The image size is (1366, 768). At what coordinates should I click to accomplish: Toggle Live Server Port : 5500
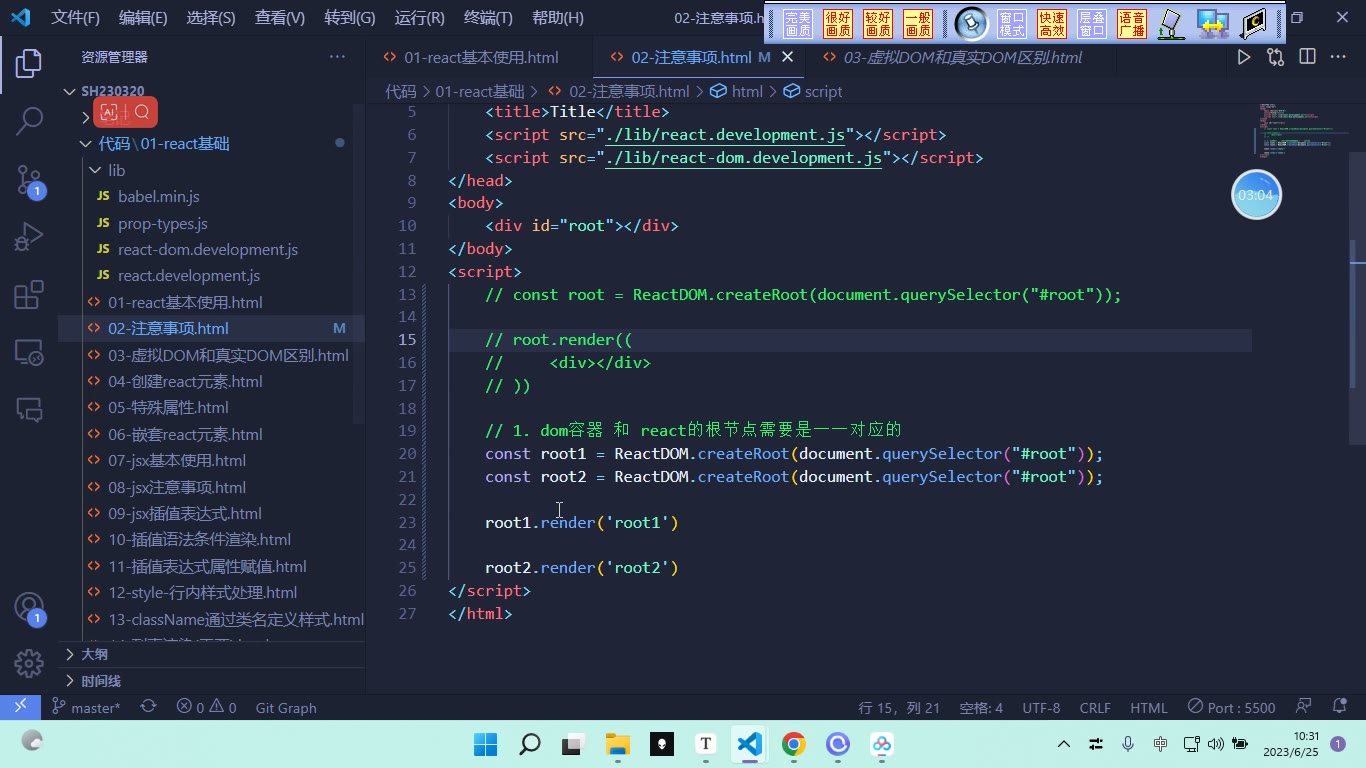[1231, 707]
